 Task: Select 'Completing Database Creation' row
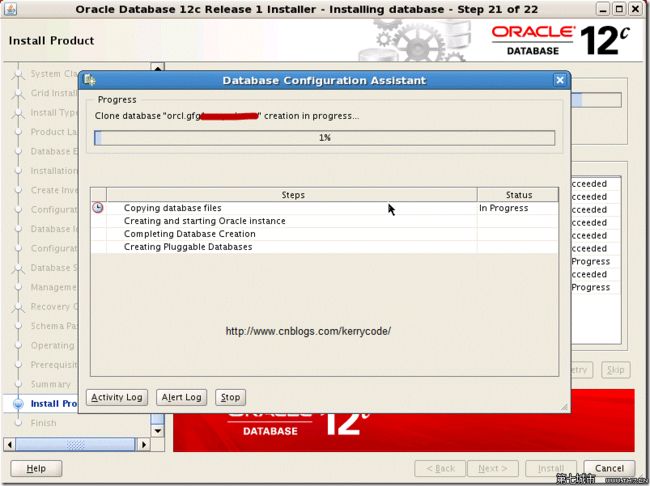click(324, 234)
